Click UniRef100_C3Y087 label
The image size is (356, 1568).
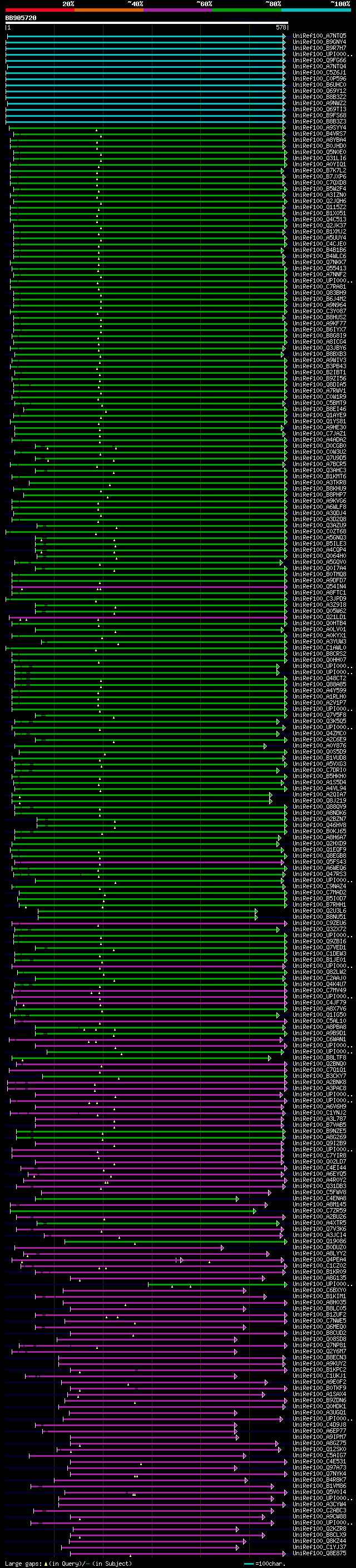pos(319,311)
